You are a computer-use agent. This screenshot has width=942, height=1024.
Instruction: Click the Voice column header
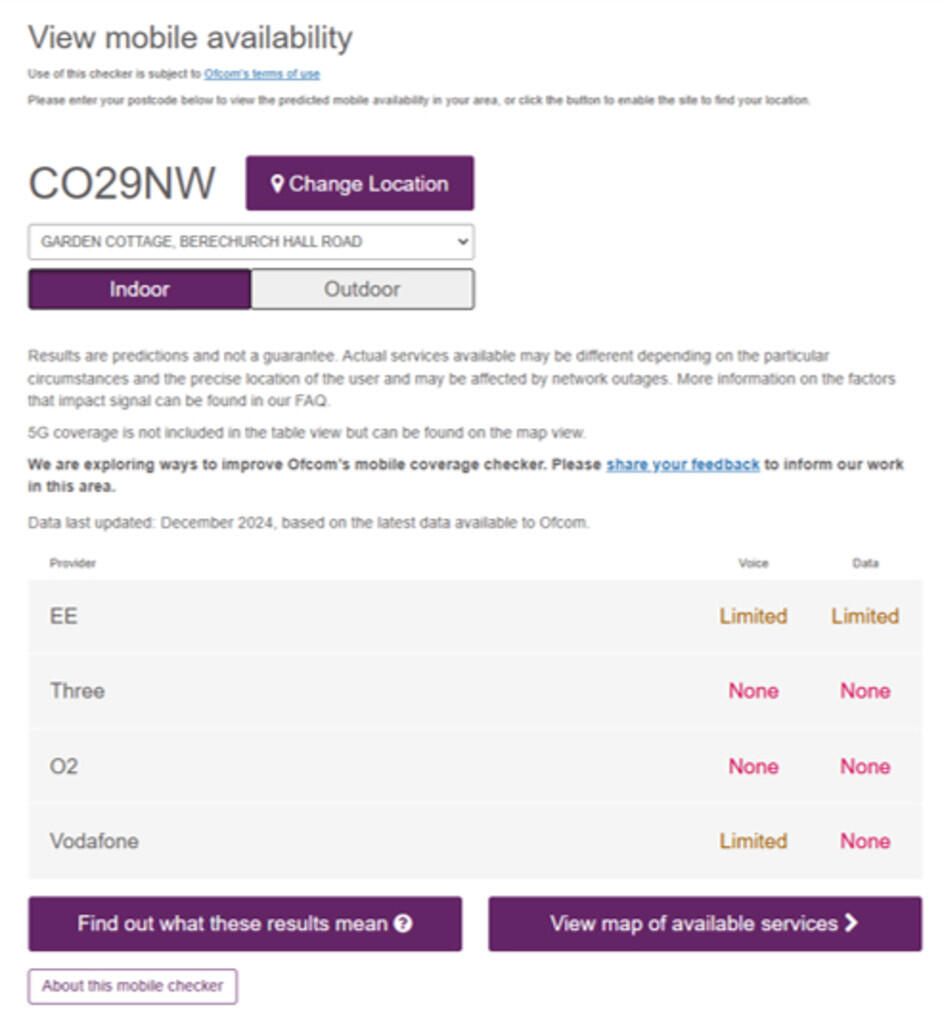pos(753,563)
